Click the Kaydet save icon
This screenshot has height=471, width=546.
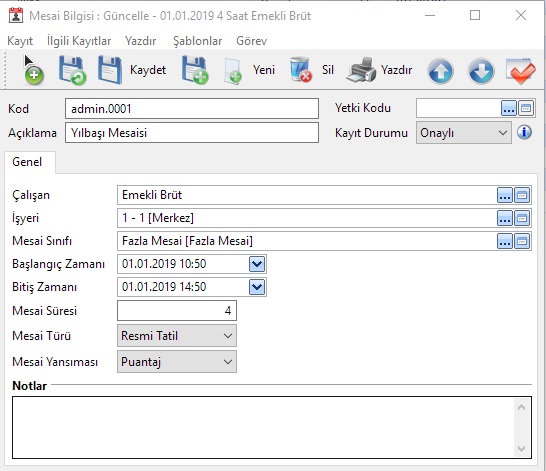110,70
